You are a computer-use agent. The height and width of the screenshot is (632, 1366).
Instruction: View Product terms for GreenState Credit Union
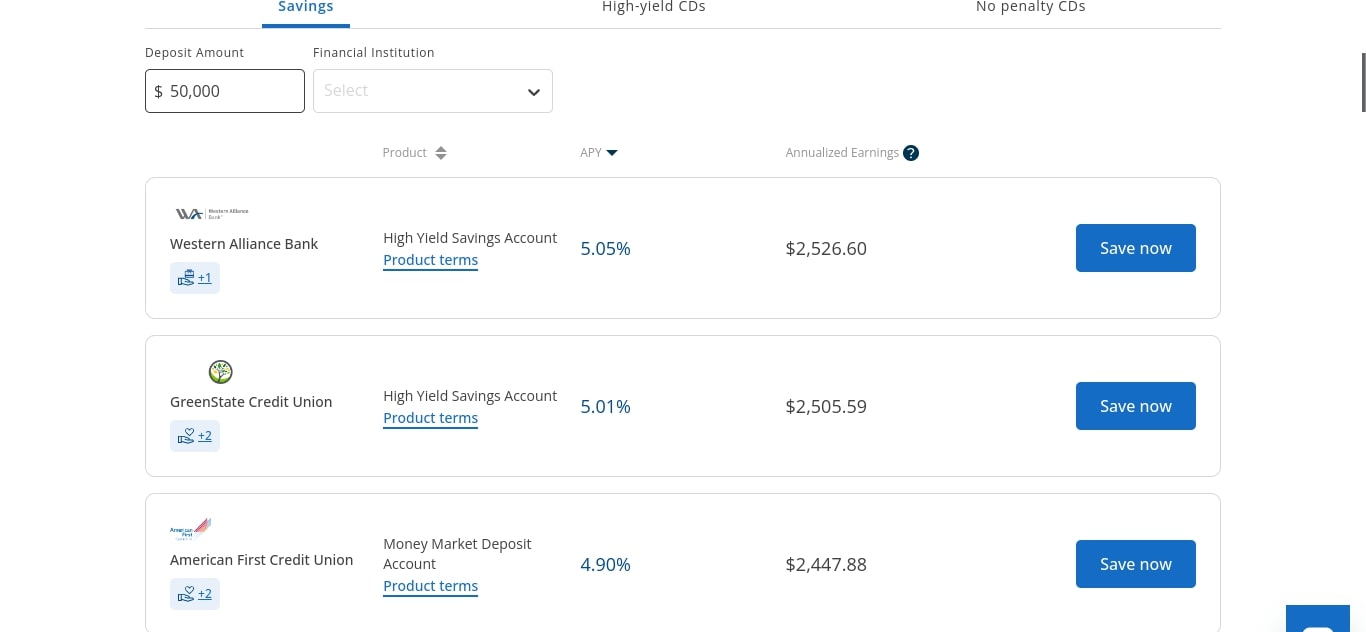(430, 418)
